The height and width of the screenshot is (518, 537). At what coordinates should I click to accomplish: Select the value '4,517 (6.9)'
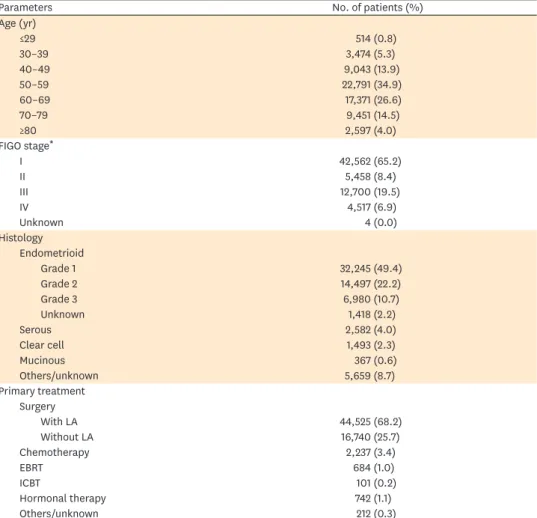pyautogui.click(x=372, y=207)
